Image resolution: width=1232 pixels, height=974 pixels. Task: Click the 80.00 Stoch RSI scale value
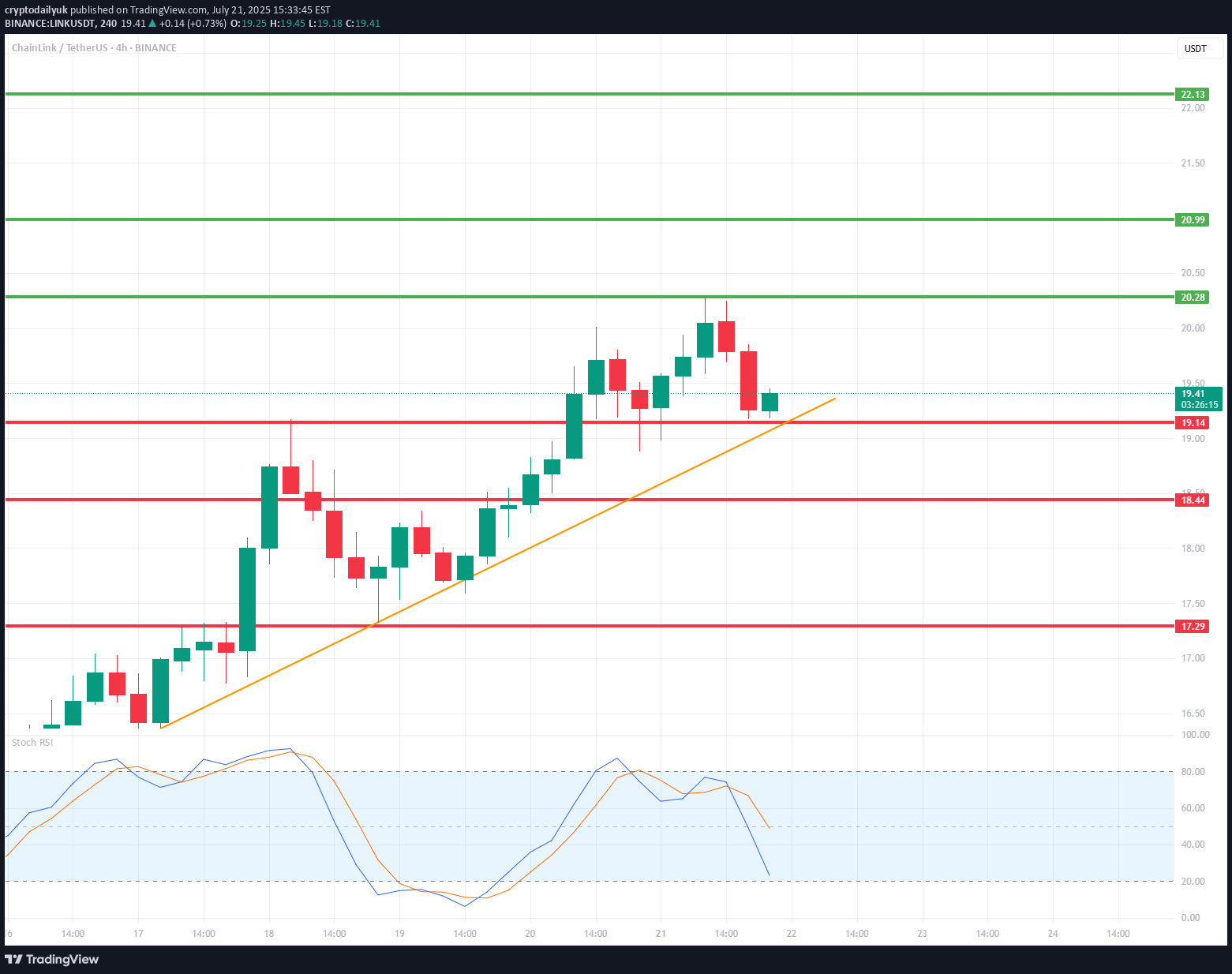[1193, 772]
